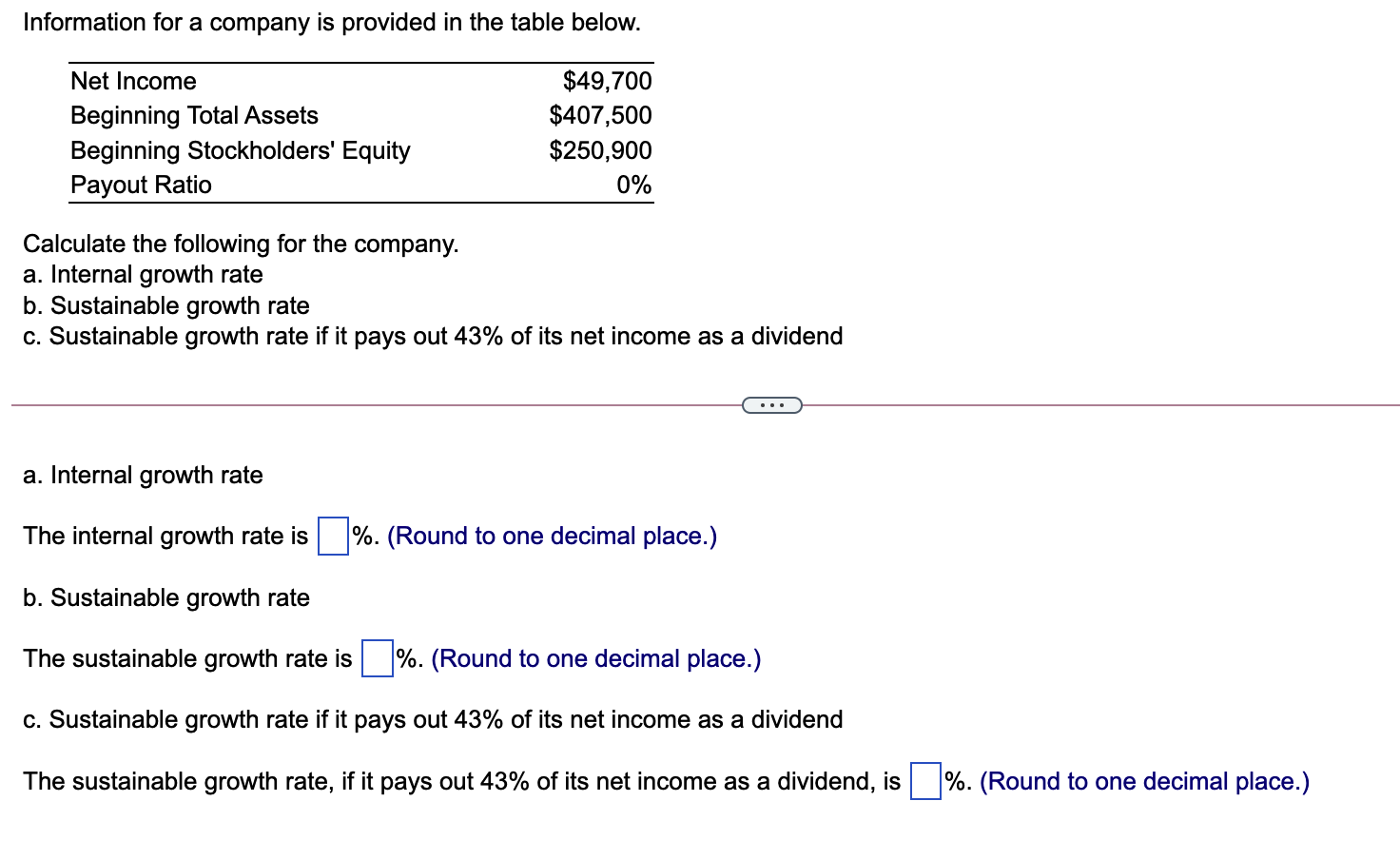Screen dimensions: 1400x860
Task: Click the part b. Sustainable growth rate heading
Action: (166, 597)
